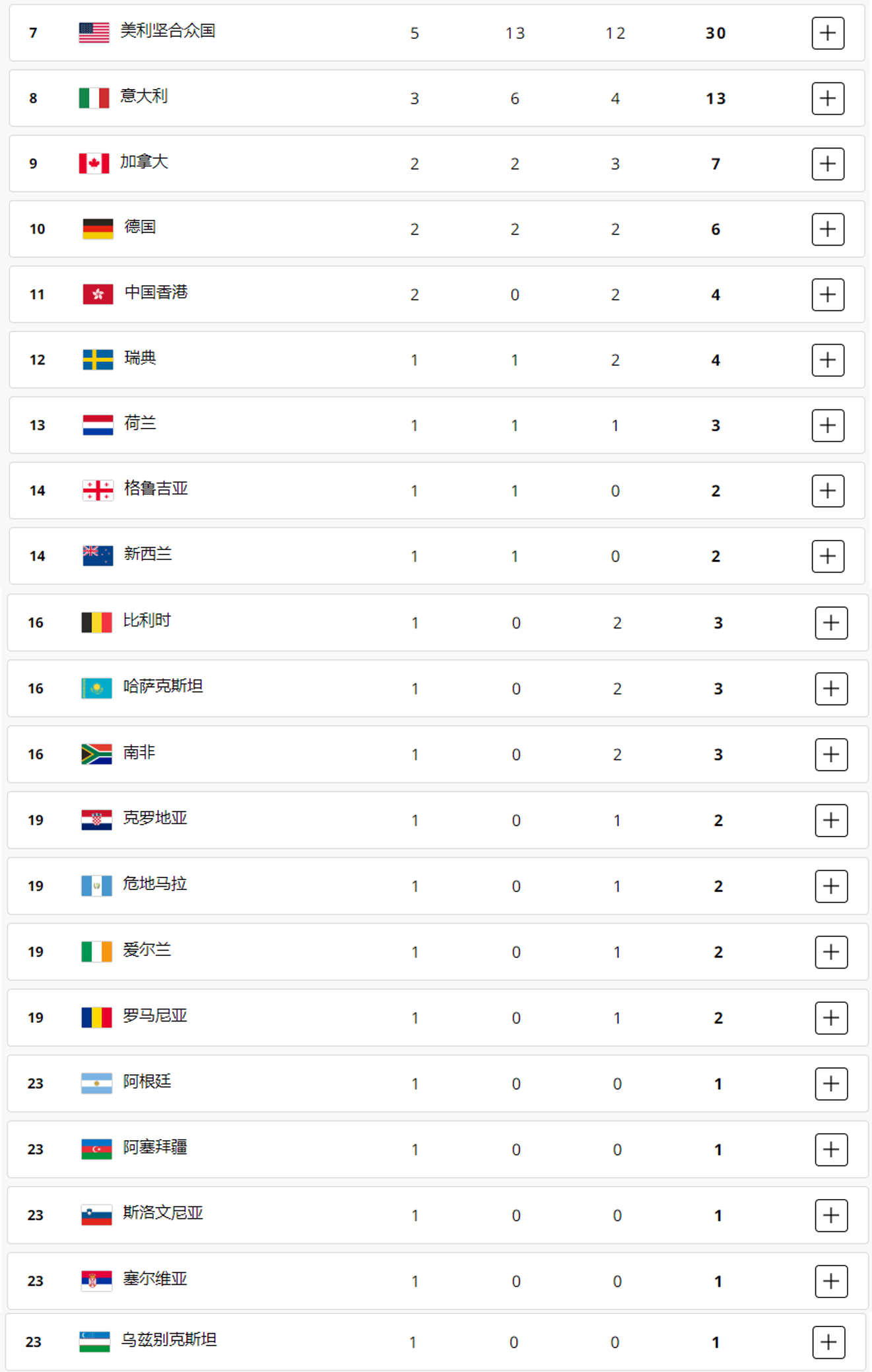
Task: Click the Netherlands flag beside 荷兰
Action: tap(98, 425)
